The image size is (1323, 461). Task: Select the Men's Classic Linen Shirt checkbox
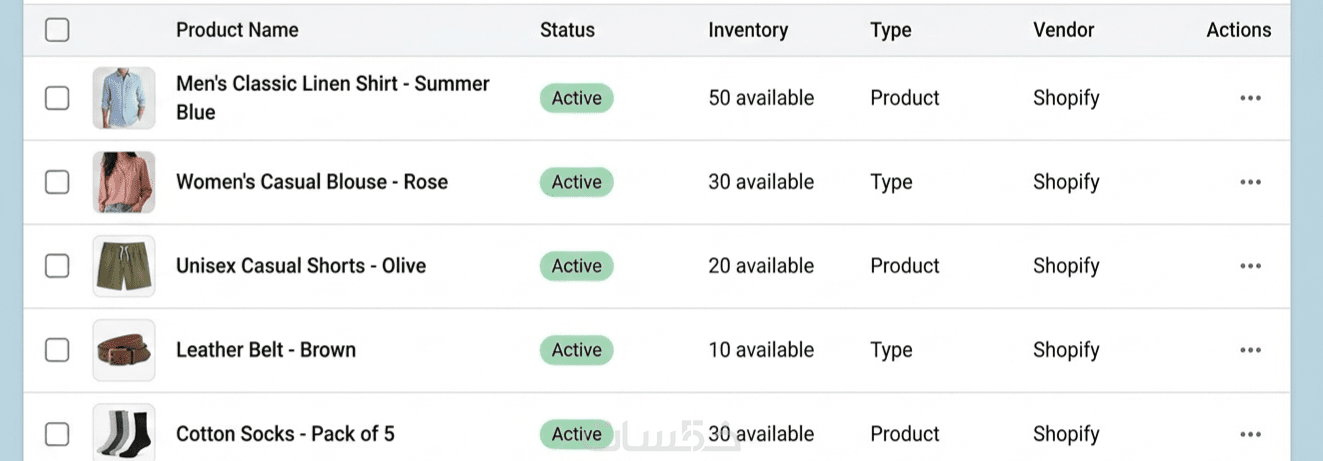pyautogui.click(x=57, y=98)
